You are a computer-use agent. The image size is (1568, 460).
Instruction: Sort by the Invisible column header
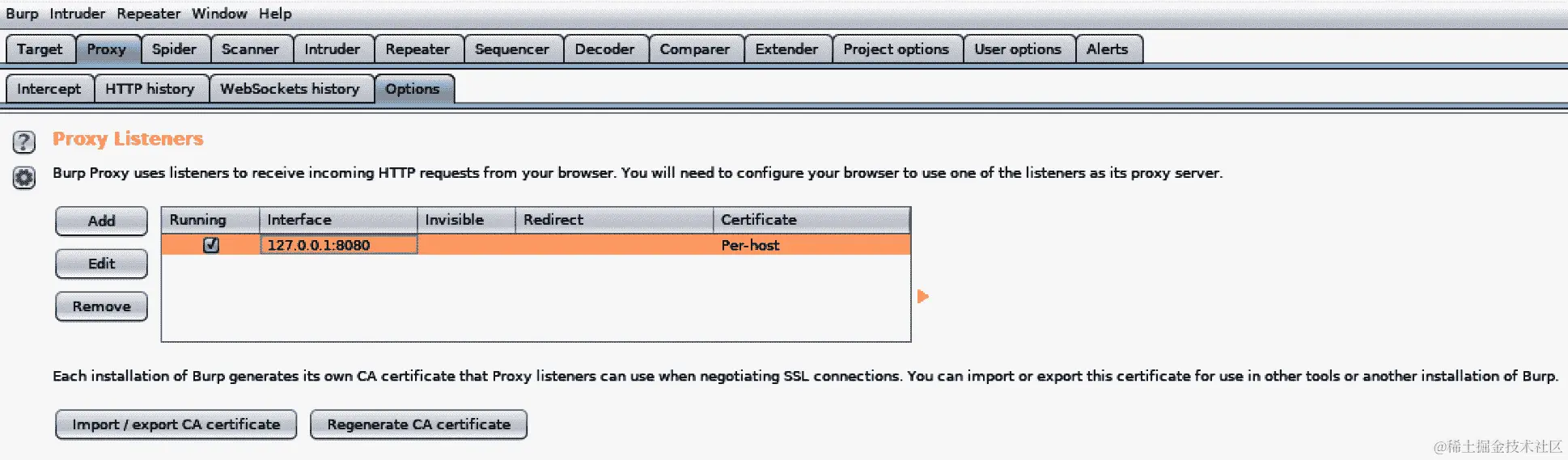click(x=466, y=220)
